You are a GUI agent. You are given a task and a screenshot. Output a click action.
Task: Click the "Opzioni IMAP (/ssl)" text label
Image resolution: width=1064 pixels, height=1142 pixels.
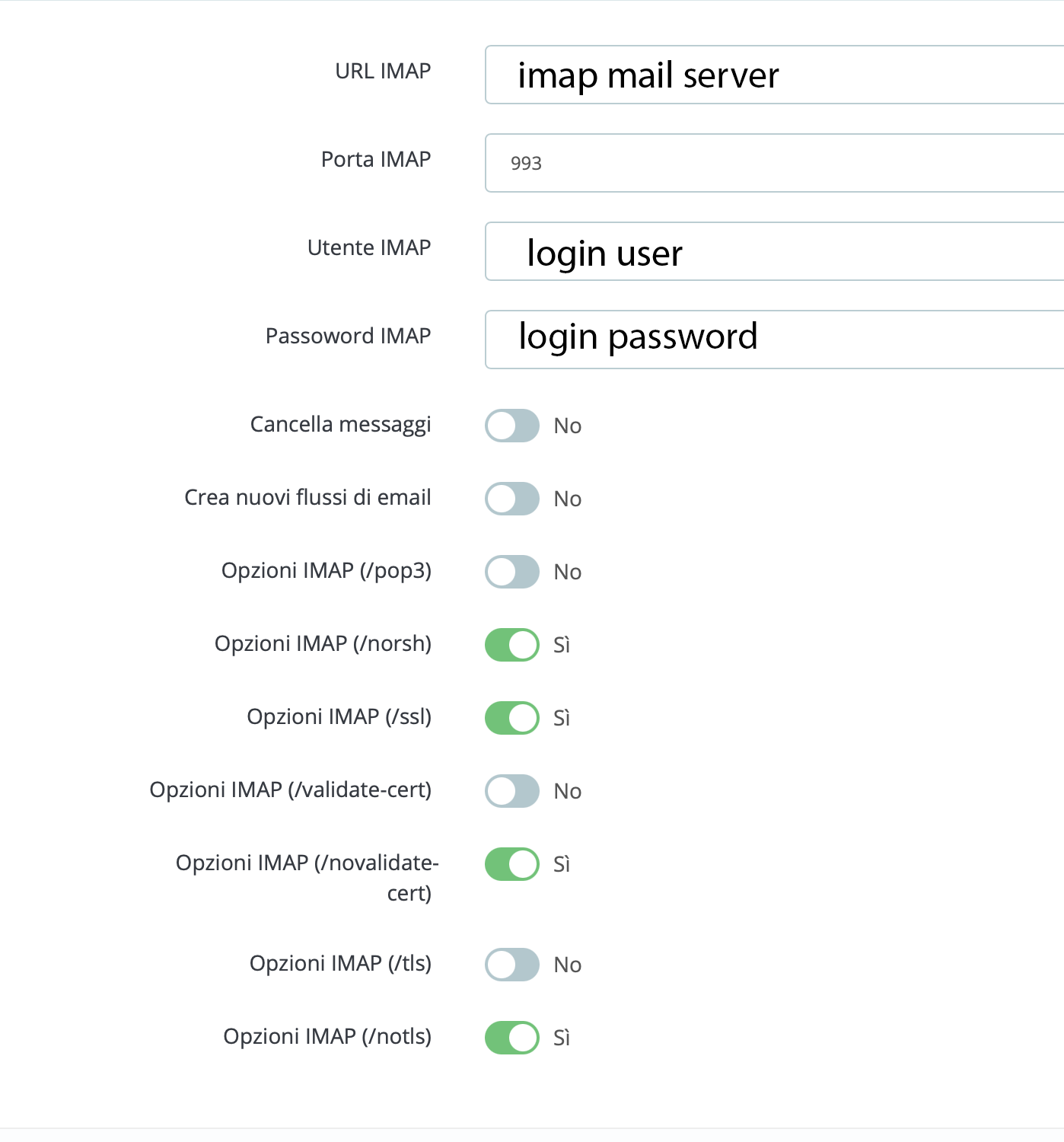[339, 716]
